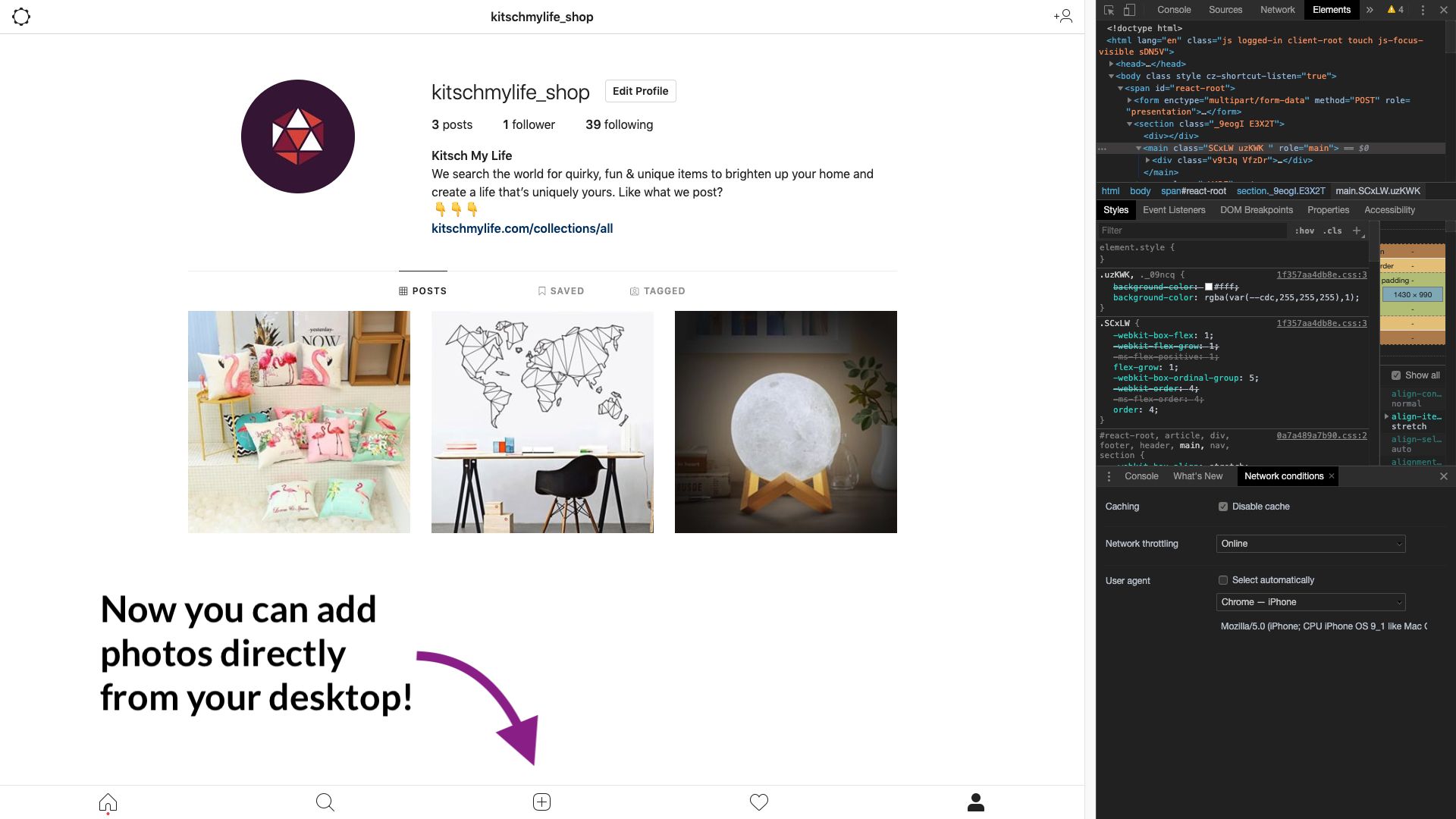Viewport: 1456px width, 819px height.
Task: Select the search icon in bottom navigation
Action: tap(325, 802)
